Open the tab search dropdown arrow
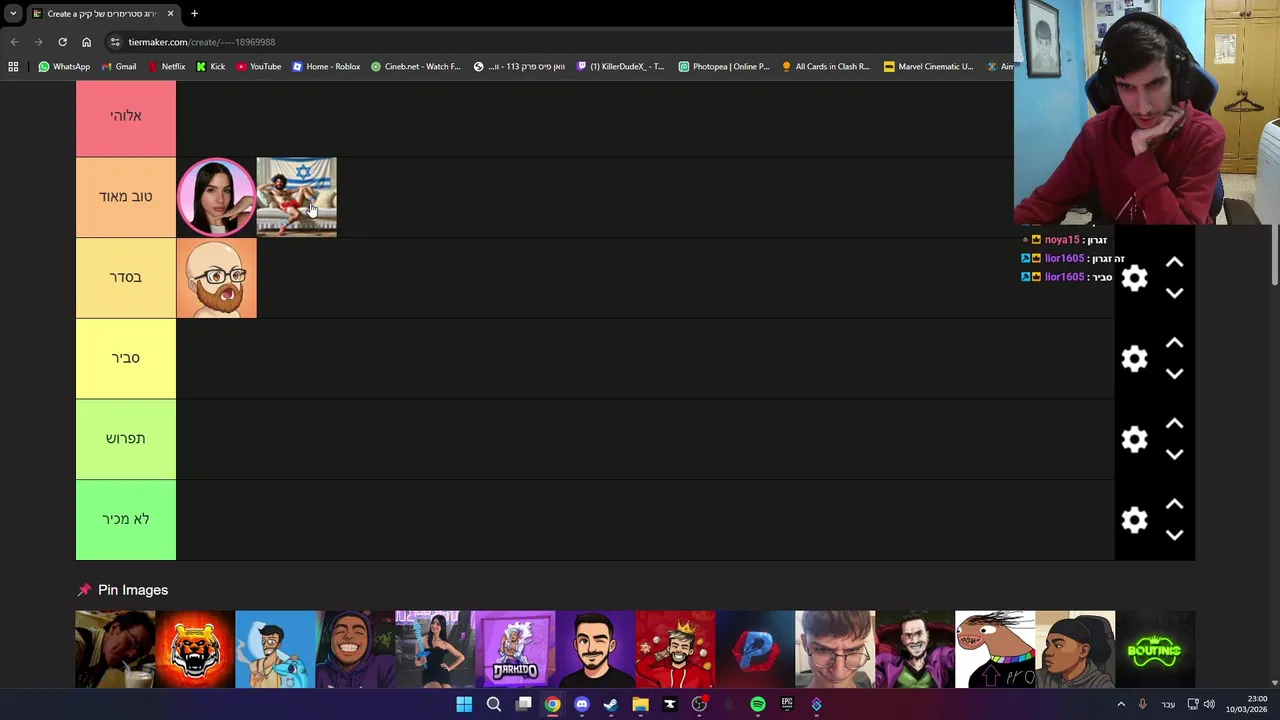1280x720 pixels. [13, 13]
